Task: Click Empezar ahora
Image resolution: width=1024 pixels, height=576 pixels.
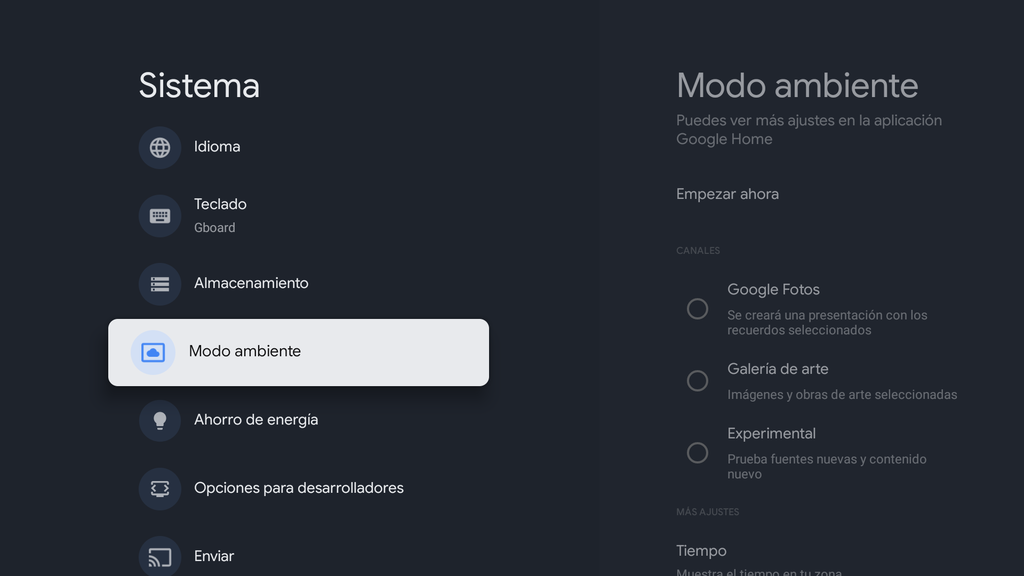Action: click(x=727, y=195)
